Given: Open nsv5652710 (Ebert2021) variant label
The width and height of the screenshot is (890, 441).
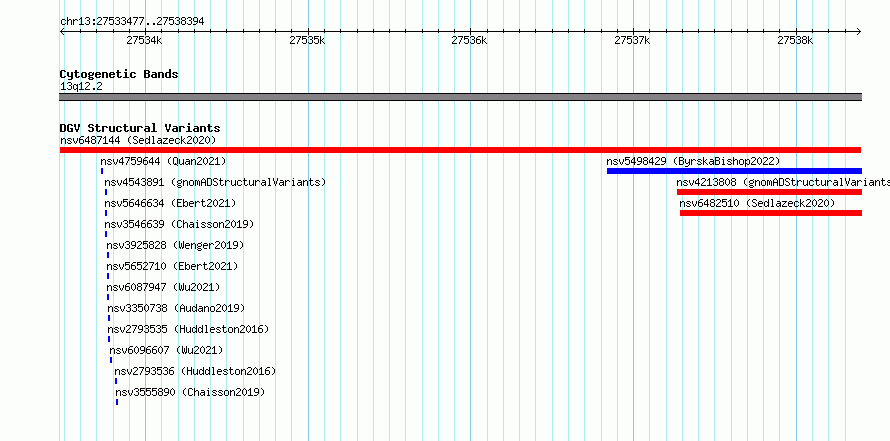Looking at the screenshot, I should click(173, 266).
